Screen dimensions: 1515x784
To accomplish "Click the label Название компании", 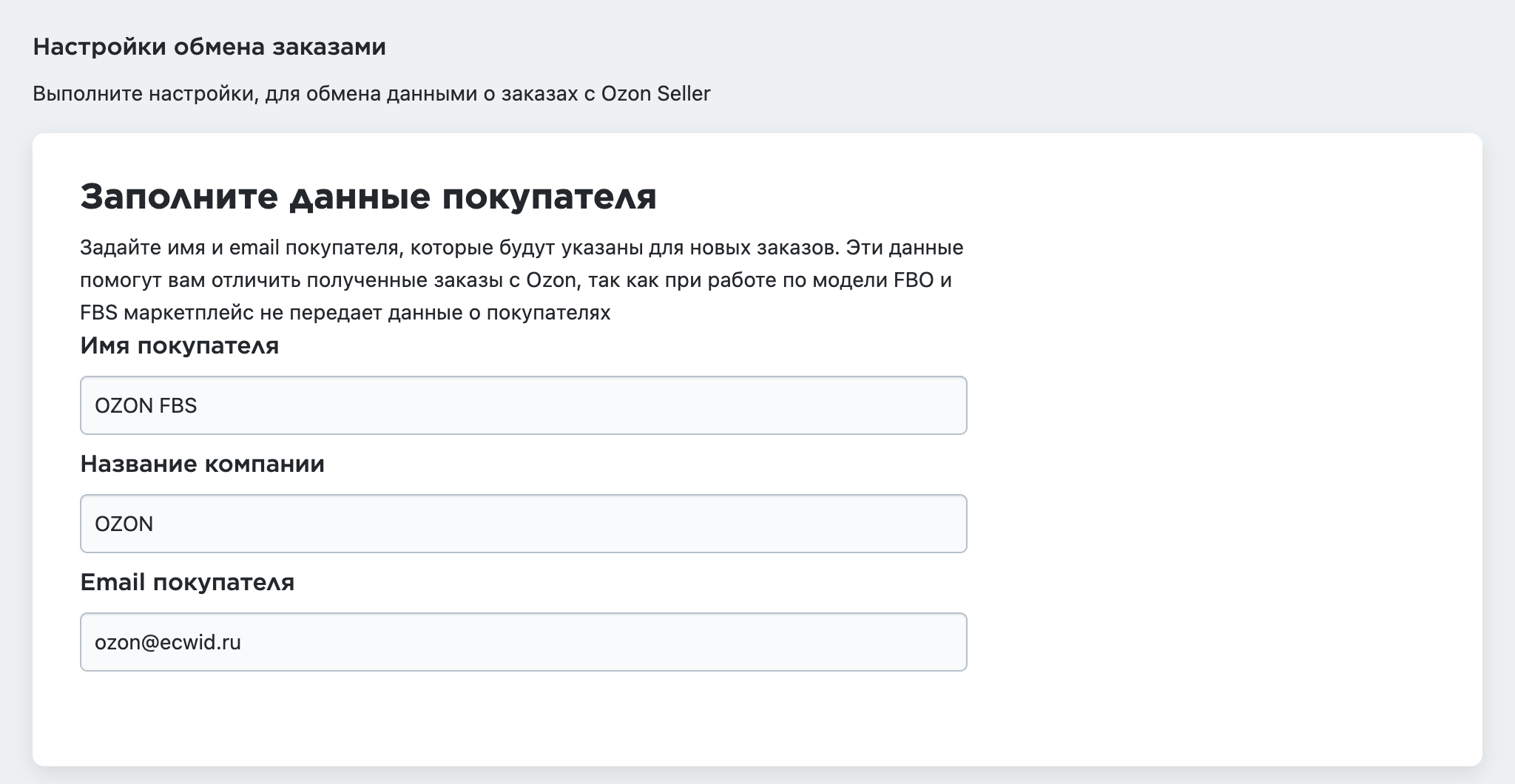I will point(203,464).
